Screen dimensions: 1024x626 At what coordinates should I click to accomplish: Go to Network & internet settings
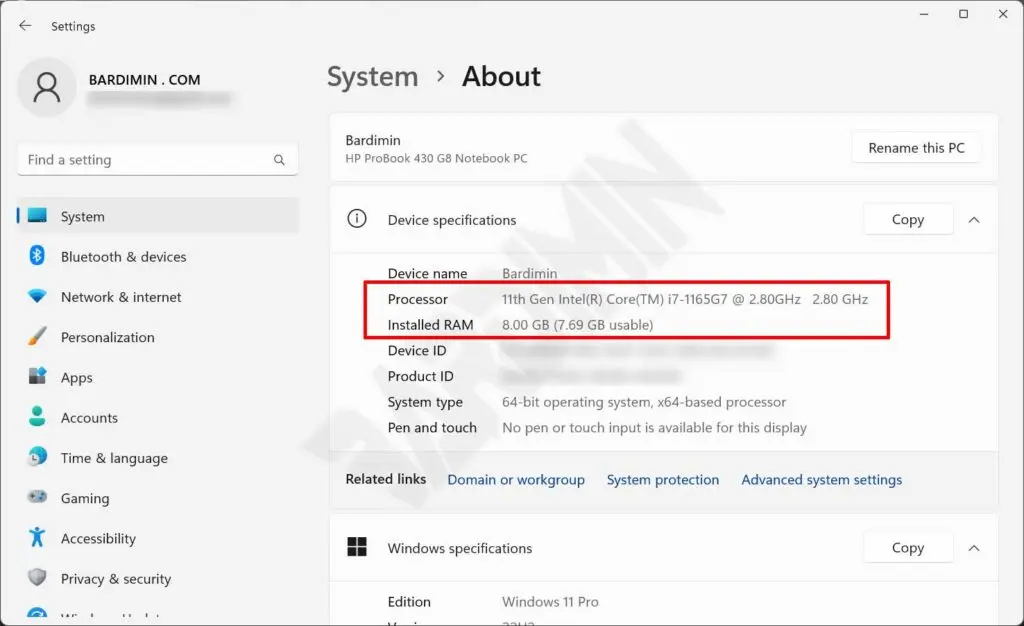pos(158,297)
